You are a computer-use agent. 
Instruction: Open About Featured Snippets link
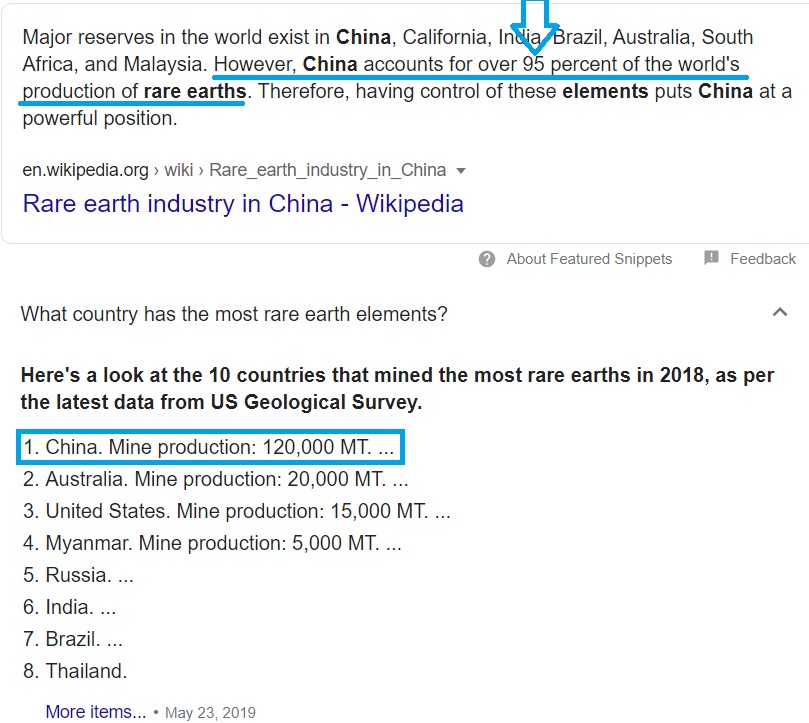pos(589,259)
